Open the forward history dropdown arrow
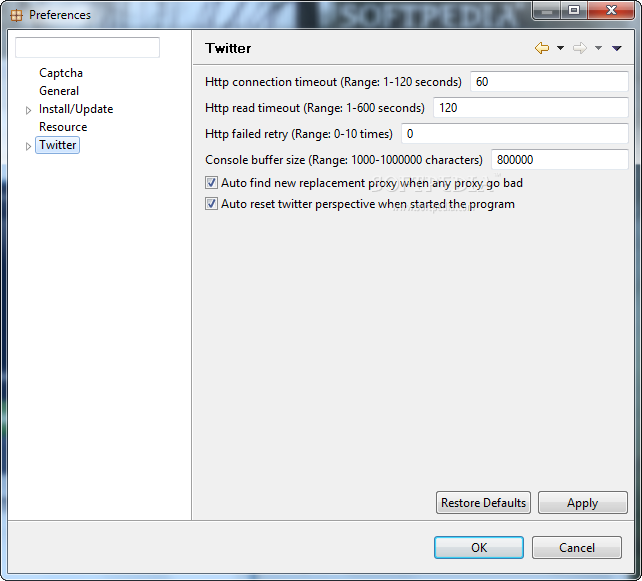 coord(598,48)
